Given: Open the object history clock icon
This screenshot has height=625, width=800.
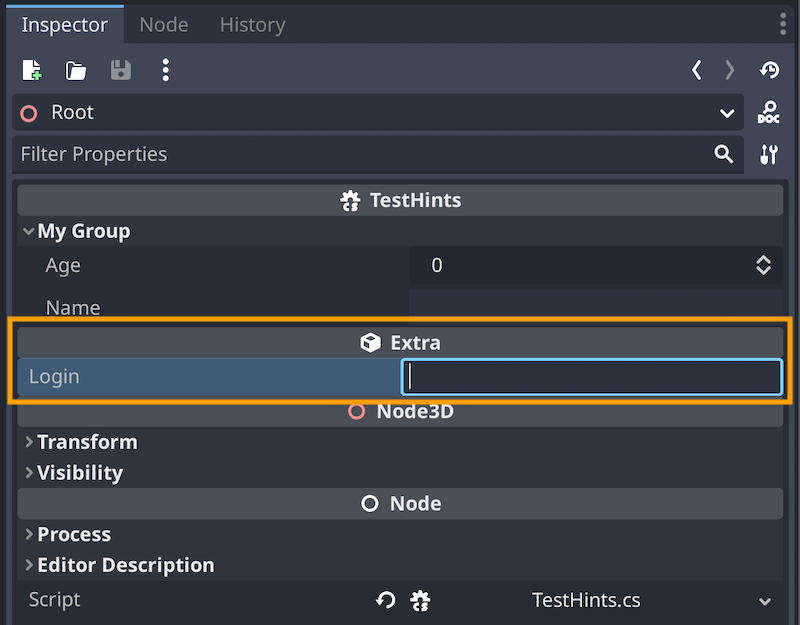Looking at the screenshot, I should point(769,70).
